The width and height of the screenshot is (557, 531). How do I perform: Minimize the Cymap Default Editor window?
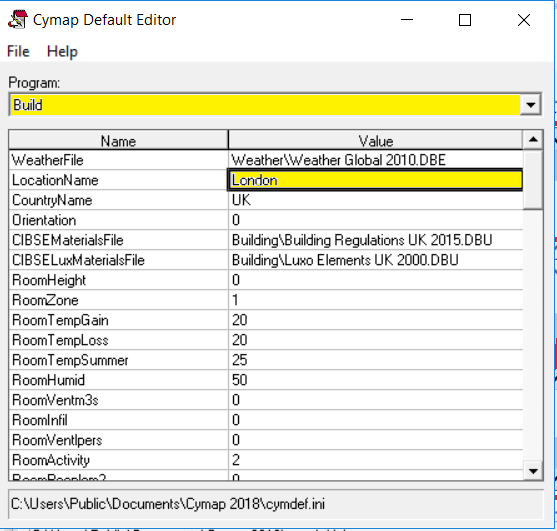[407, 20]
